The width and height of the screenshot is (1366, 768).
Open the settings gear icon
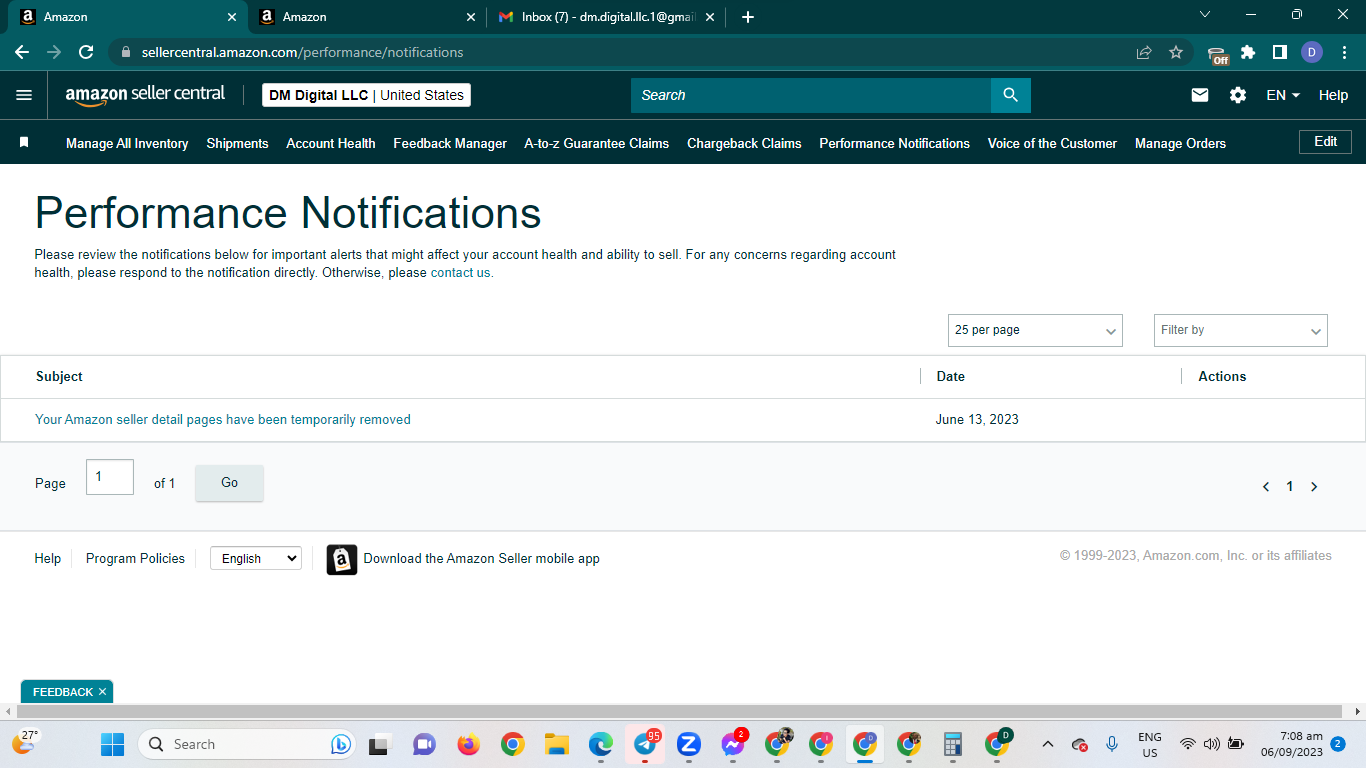coord(1238,95)
